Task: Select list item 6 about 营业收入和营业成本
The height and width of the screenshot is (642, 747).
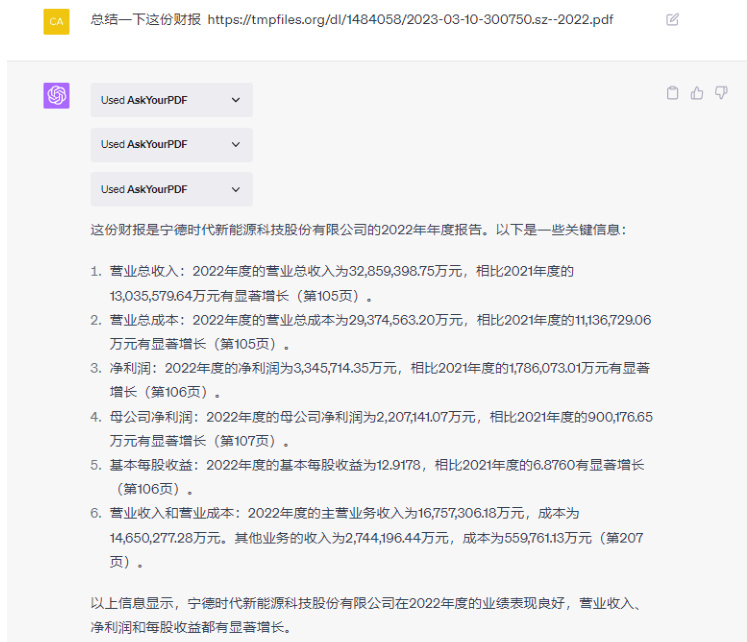Action: [x=380, y=538]
